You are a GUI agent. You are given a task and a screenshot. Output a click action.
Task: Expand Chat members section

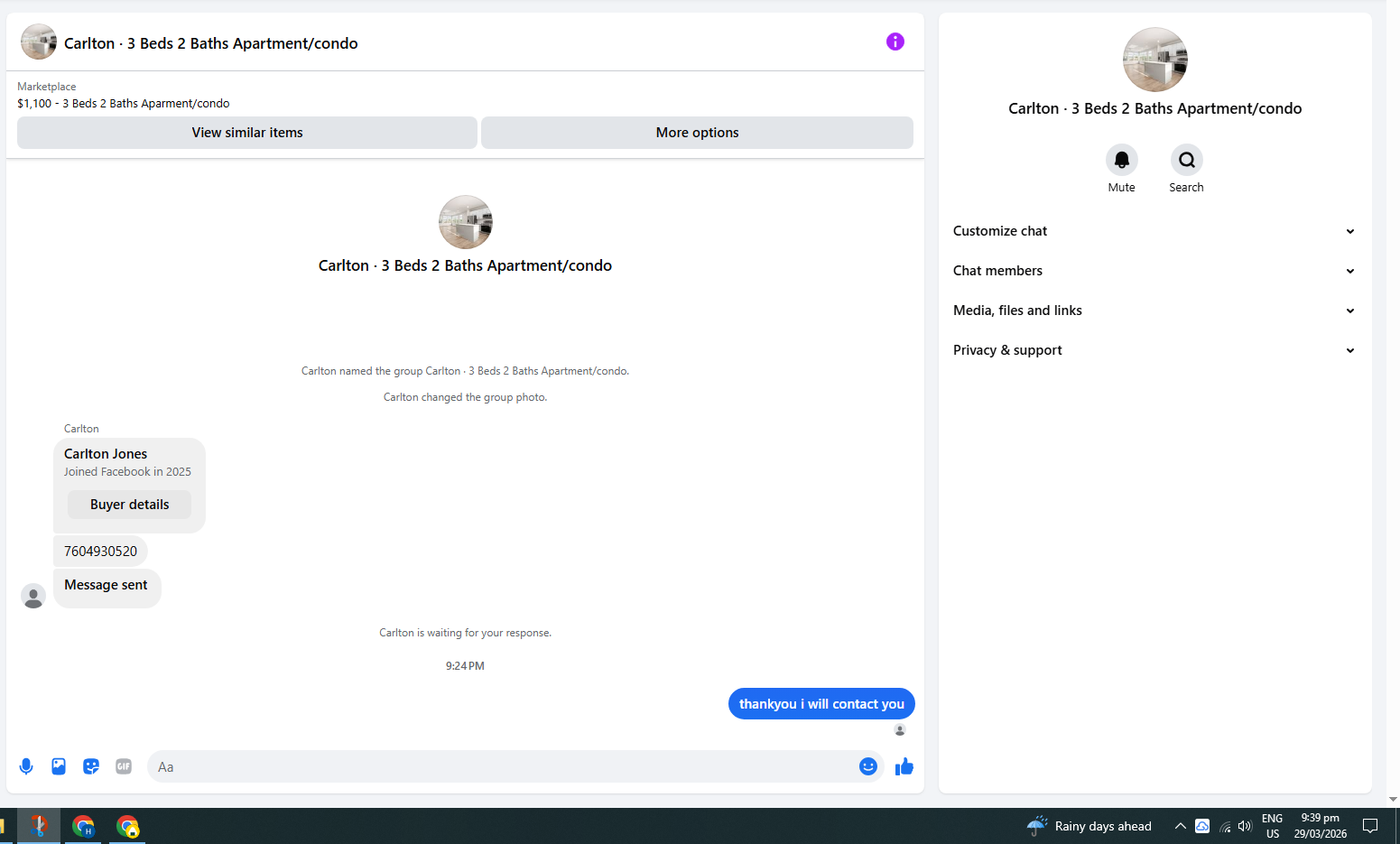1154,271
